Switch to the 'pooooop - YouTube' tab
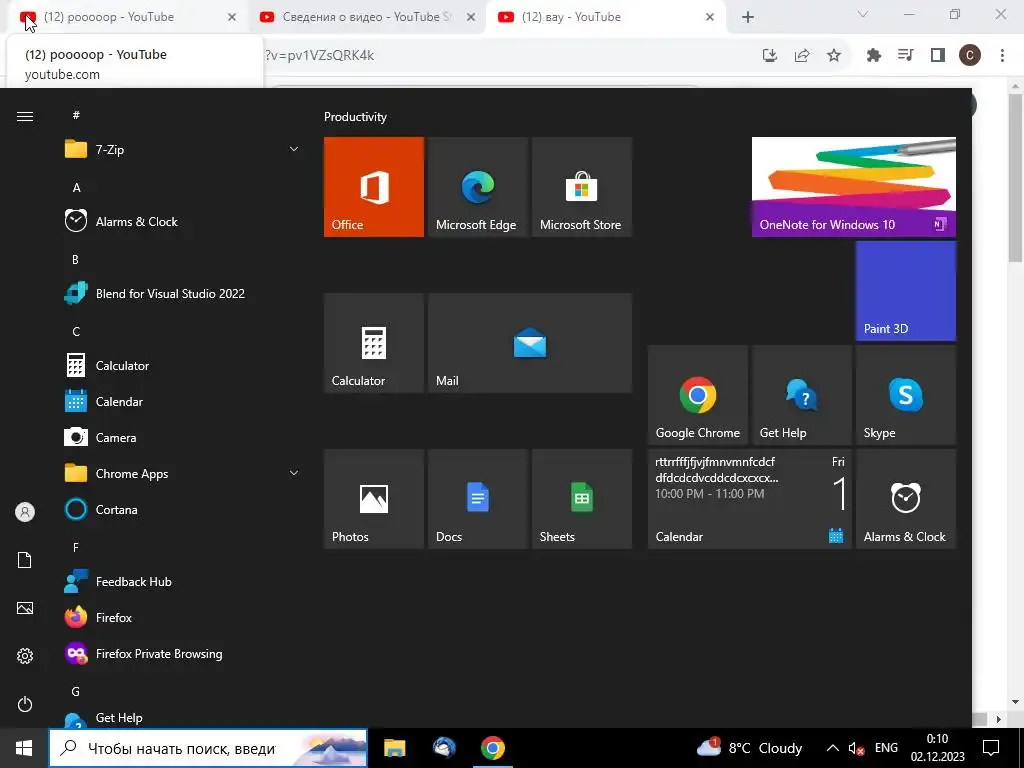Screen dimensions: 1024x768 tap(128, 18)
